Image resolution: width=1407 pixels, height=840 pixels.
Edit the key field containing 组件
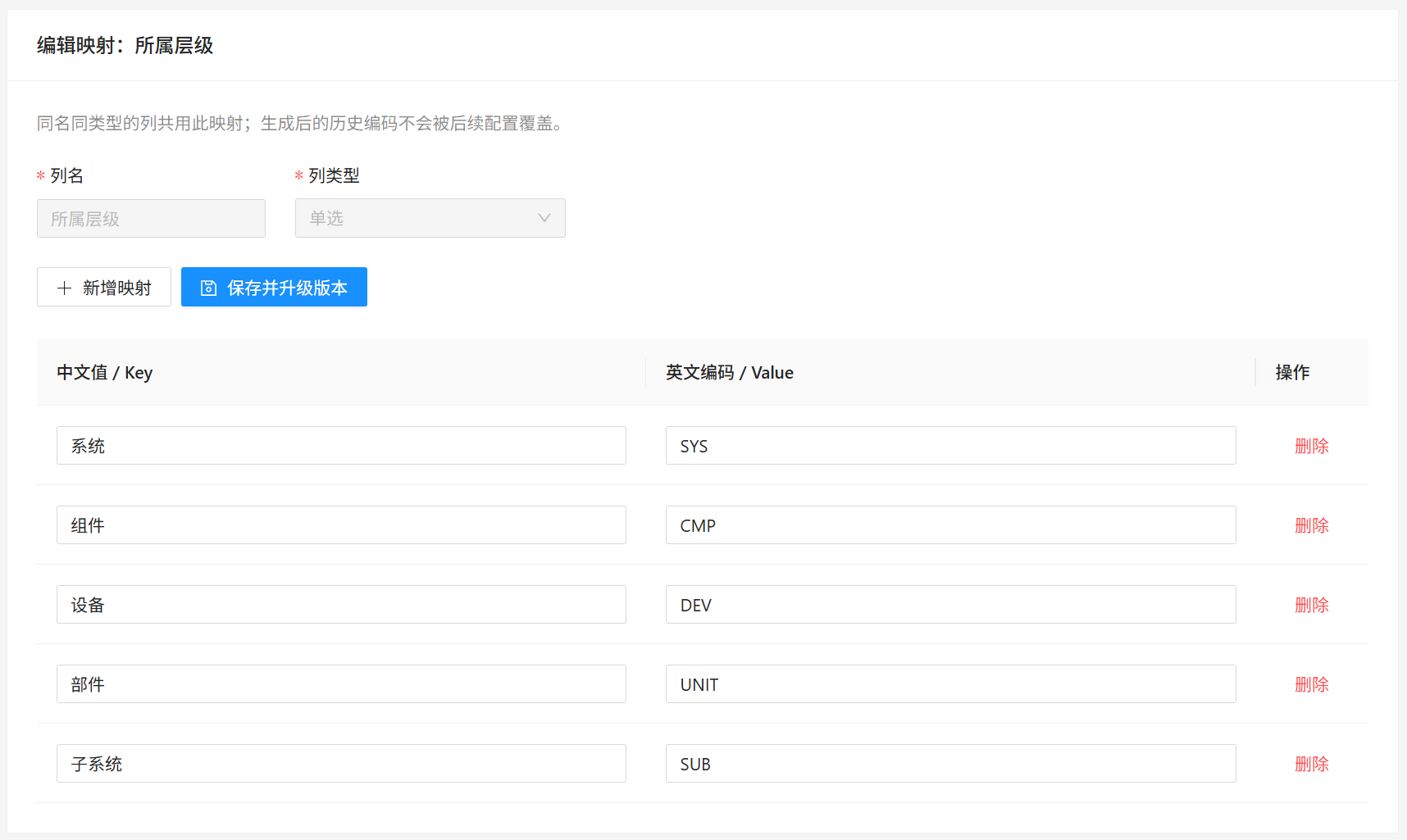click(341, 524)
